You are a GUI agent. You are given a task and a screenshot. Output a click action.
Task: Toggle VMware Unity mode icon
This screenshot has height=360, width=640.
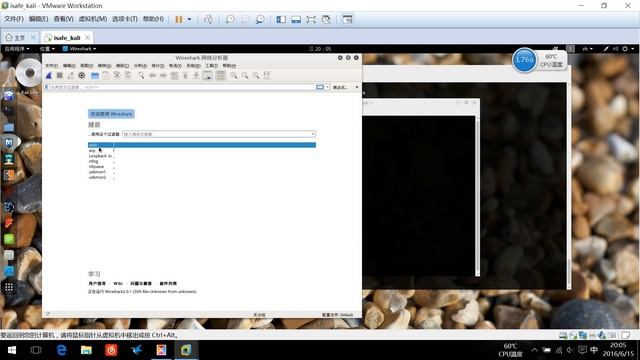coord(326,19)
